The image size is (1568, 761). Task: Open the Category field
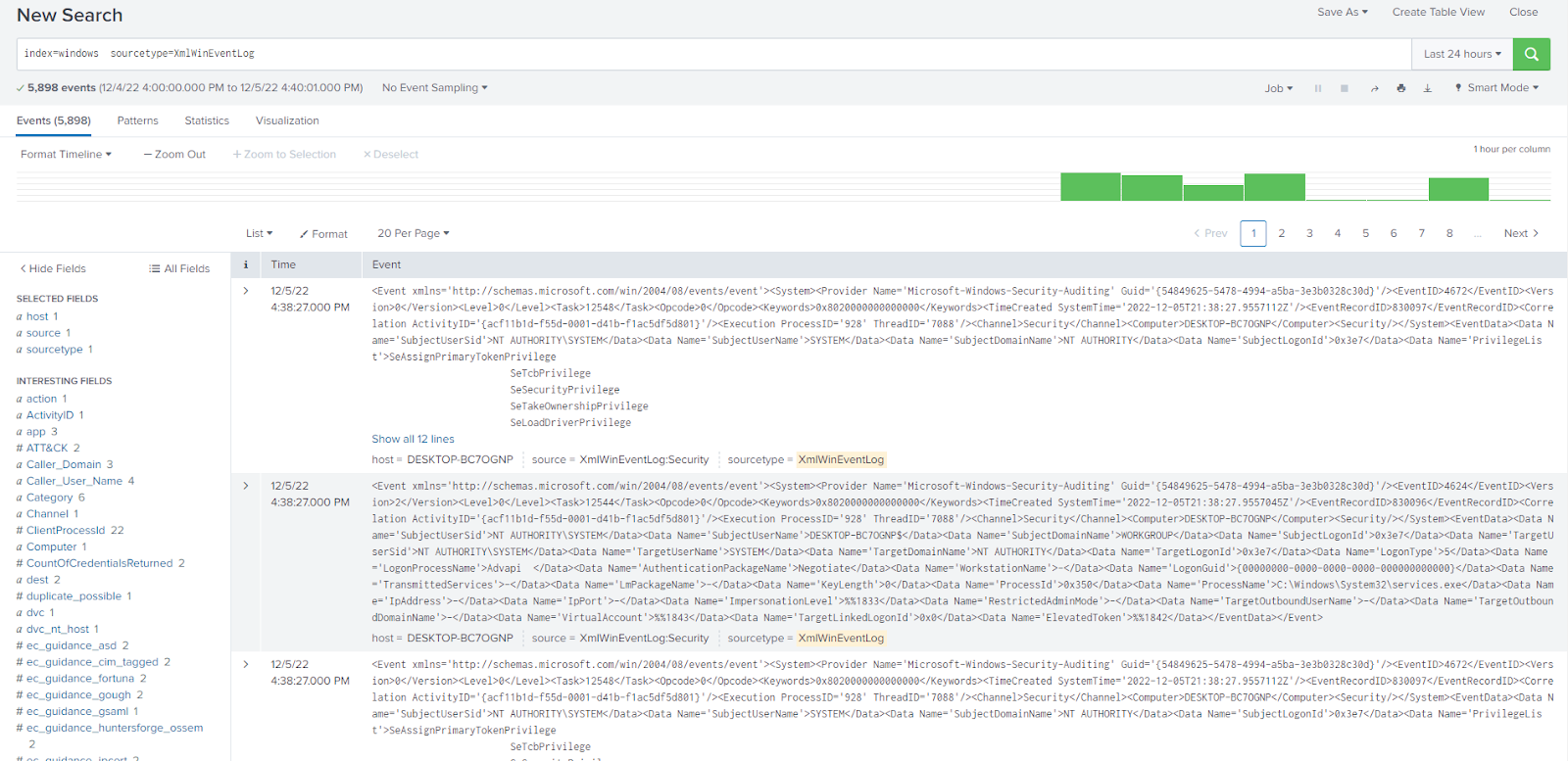pos(50,498)
